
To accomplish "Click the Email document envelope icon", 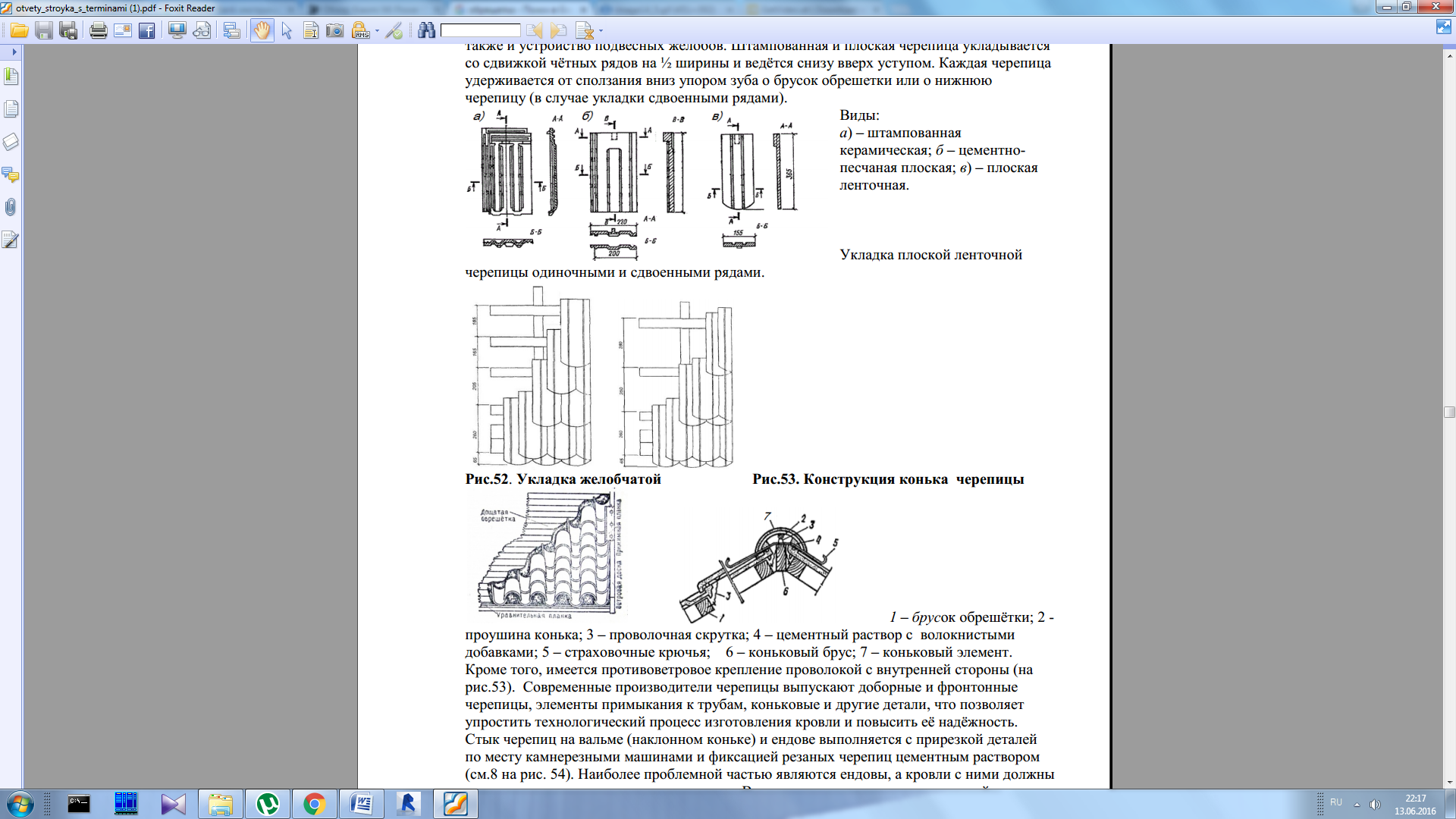I will tap(122, 30).
